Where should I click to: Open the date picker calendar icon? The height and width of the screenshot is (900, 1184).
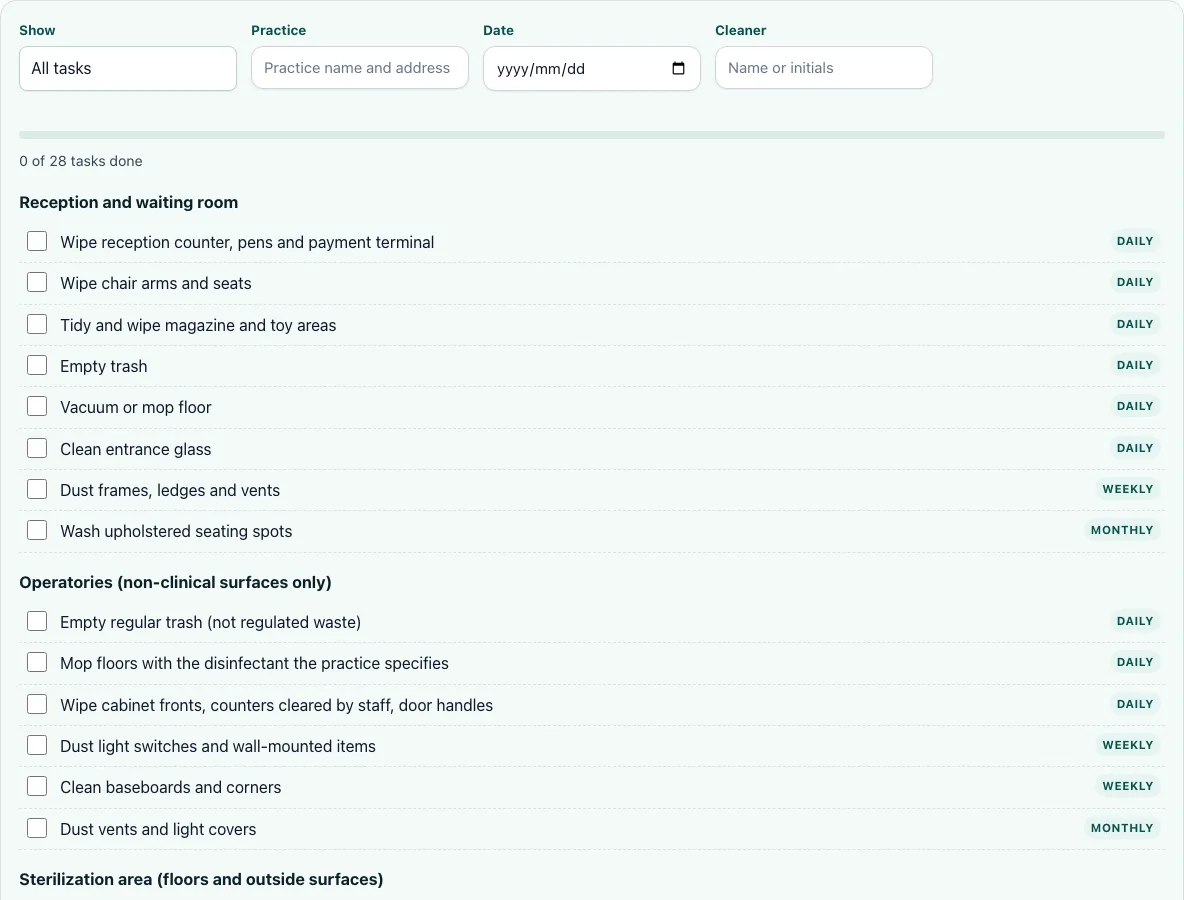678,68
